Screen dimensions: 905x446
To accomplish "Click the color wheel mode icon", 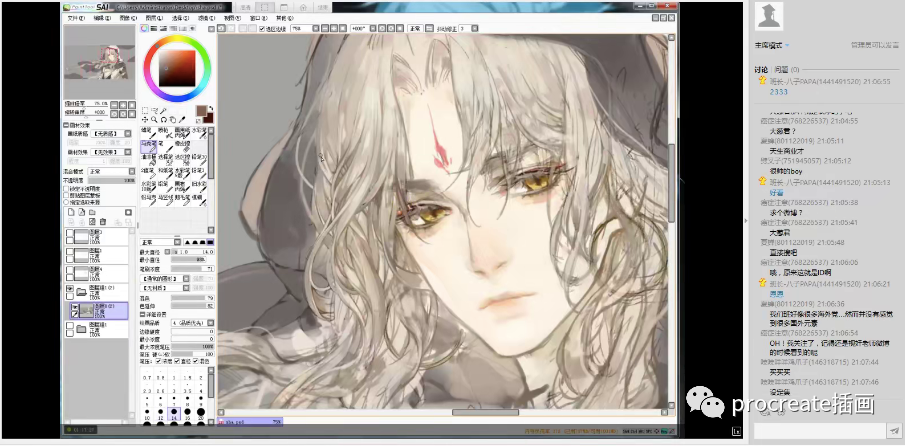I will click(145, 30).
